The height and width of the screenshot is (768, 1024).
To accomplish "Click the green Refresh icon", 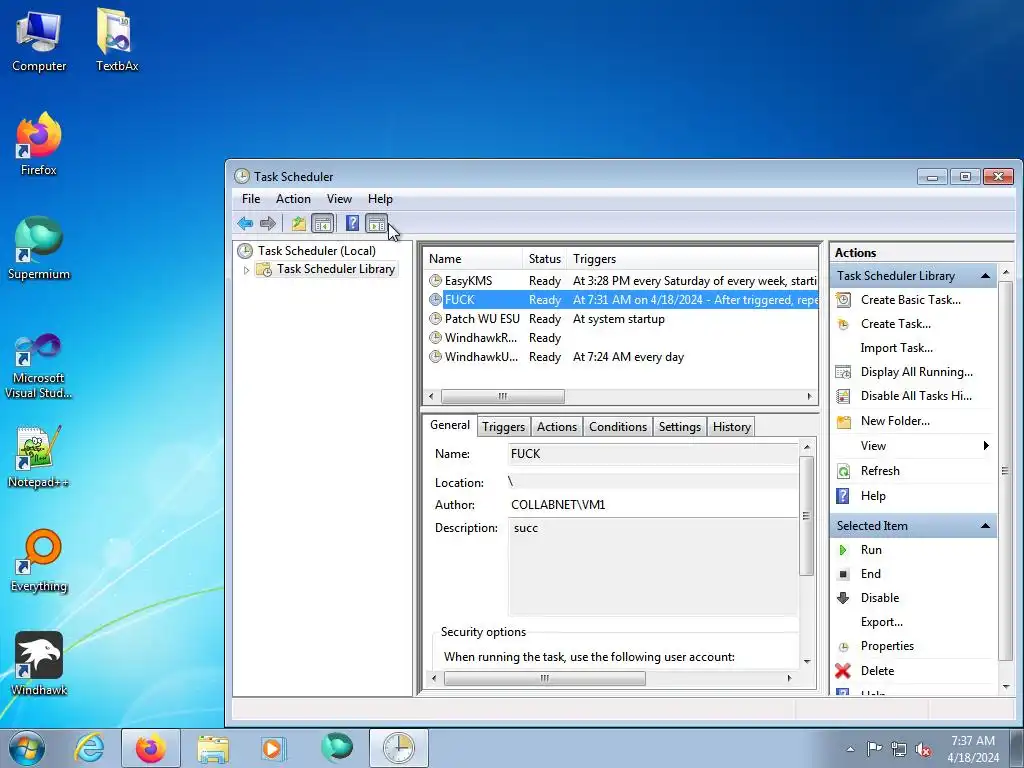I will pyautogui.click(x=843, y=471).
